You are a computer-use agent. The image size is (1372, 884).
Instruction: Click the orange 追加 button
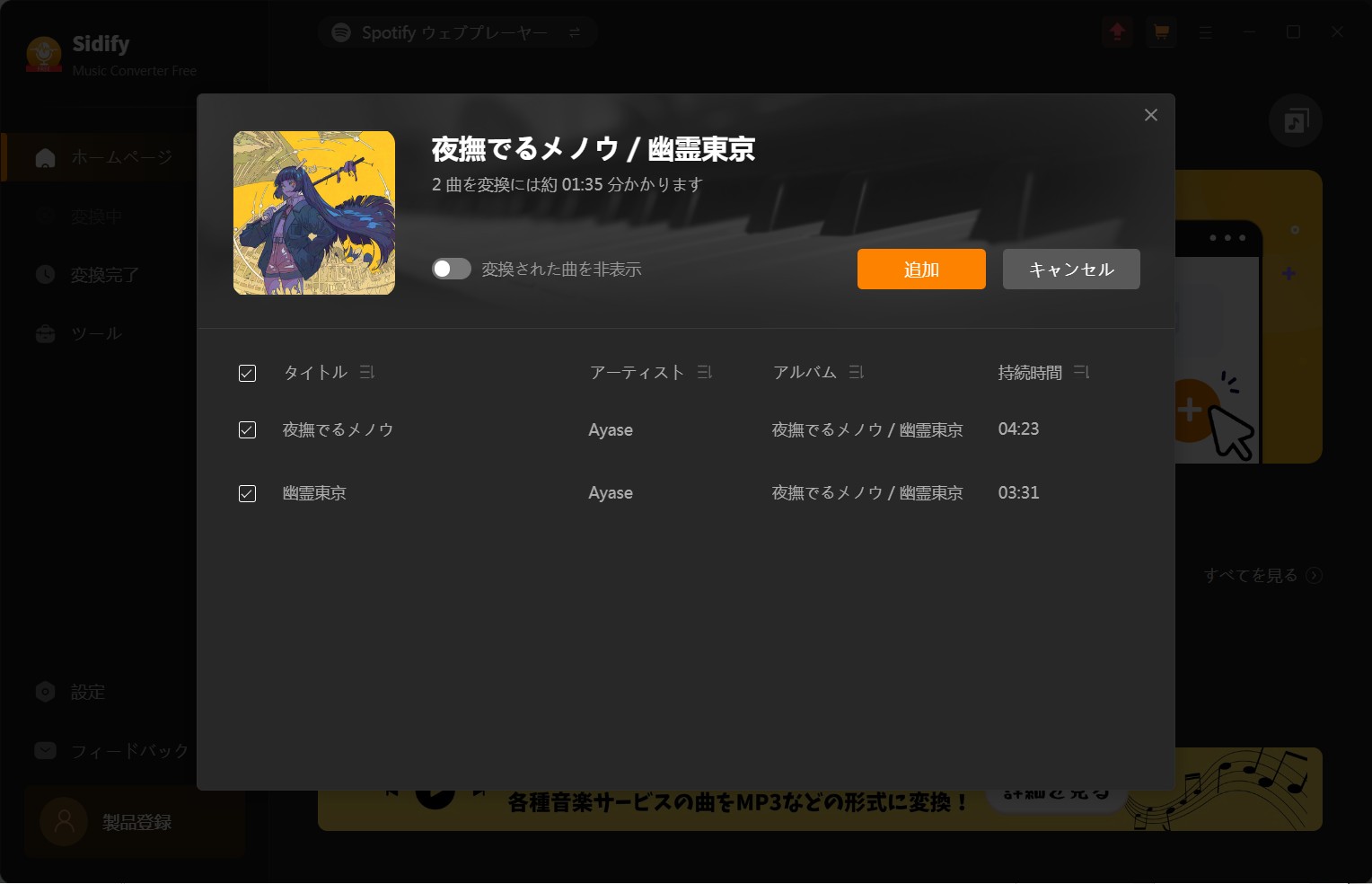[x=921, y=269]
